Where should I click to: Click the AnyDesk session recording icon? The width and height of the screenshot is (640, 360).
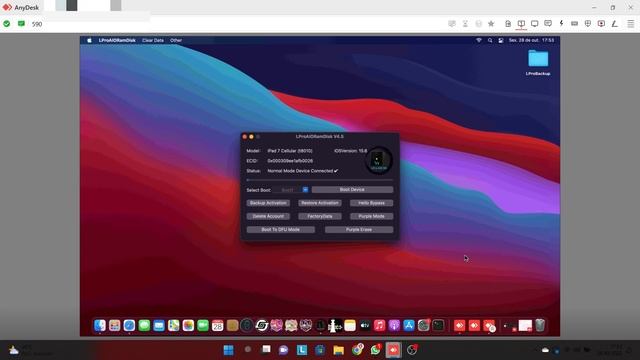pyautogui.click(x=601, y=24)
